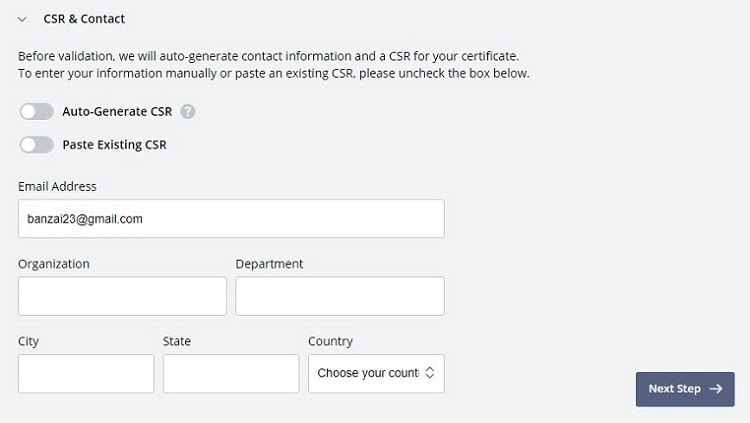This screenshot has height=423, width=750.
Task: Select the State input box
Action: (x=231, y=374)
